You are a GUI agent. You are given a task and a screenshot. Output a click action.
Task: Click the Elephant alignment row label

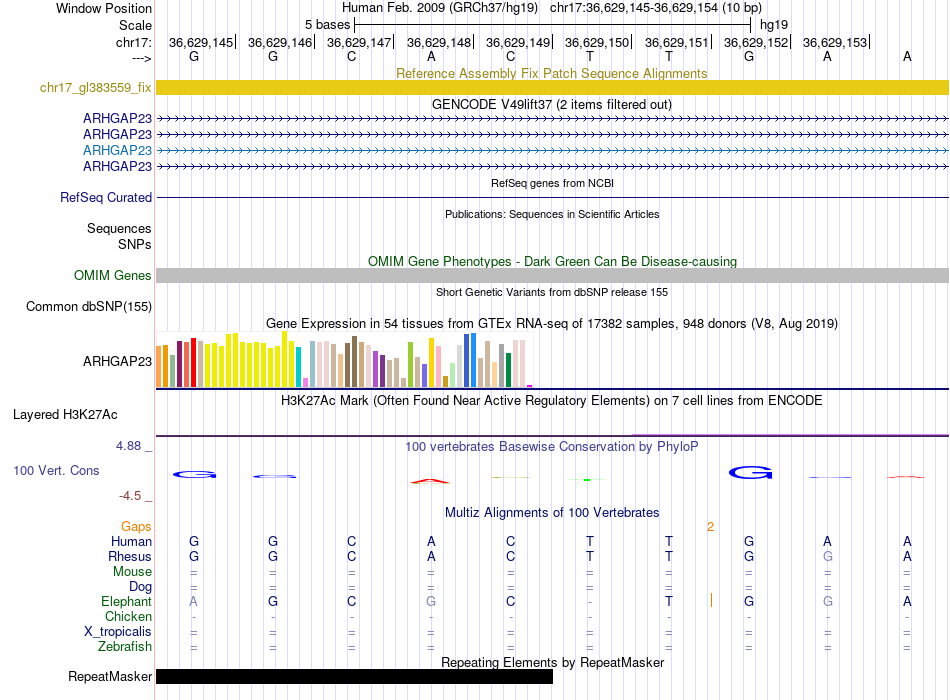[x=126, y=601]
